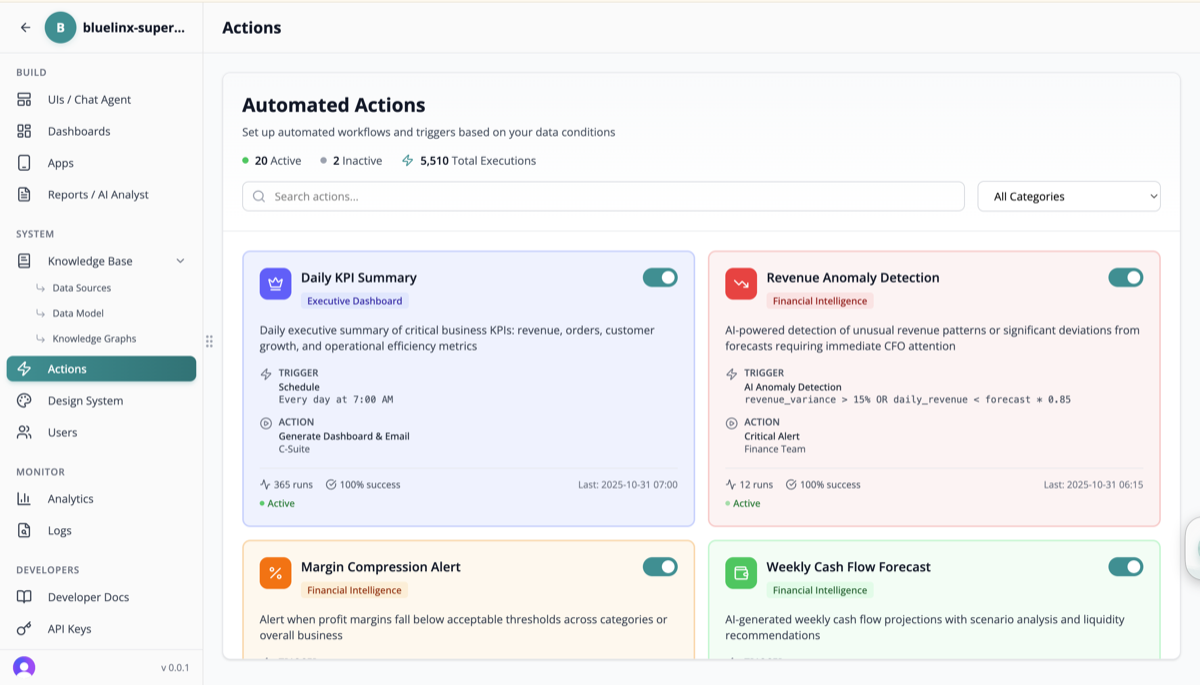Click the Executive Dashboard tag
Viewport: 1200px width, 685px height.
tap(355, 301)
